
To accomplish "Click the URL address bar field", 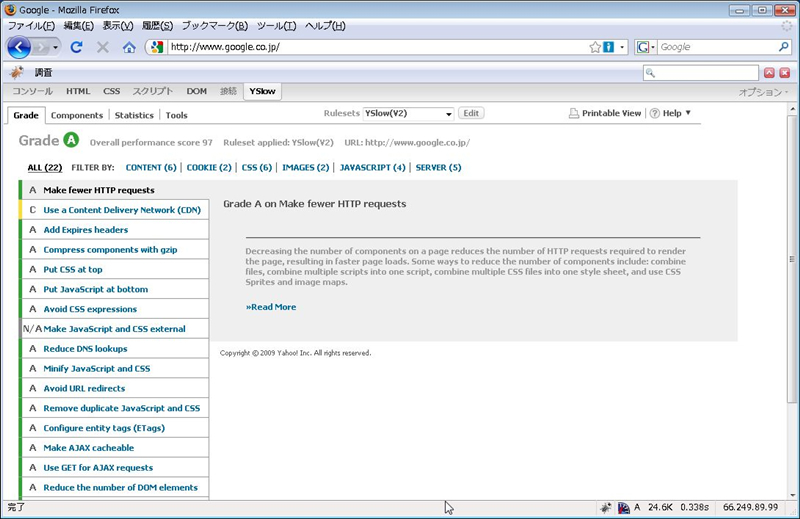I will (377, 47).
